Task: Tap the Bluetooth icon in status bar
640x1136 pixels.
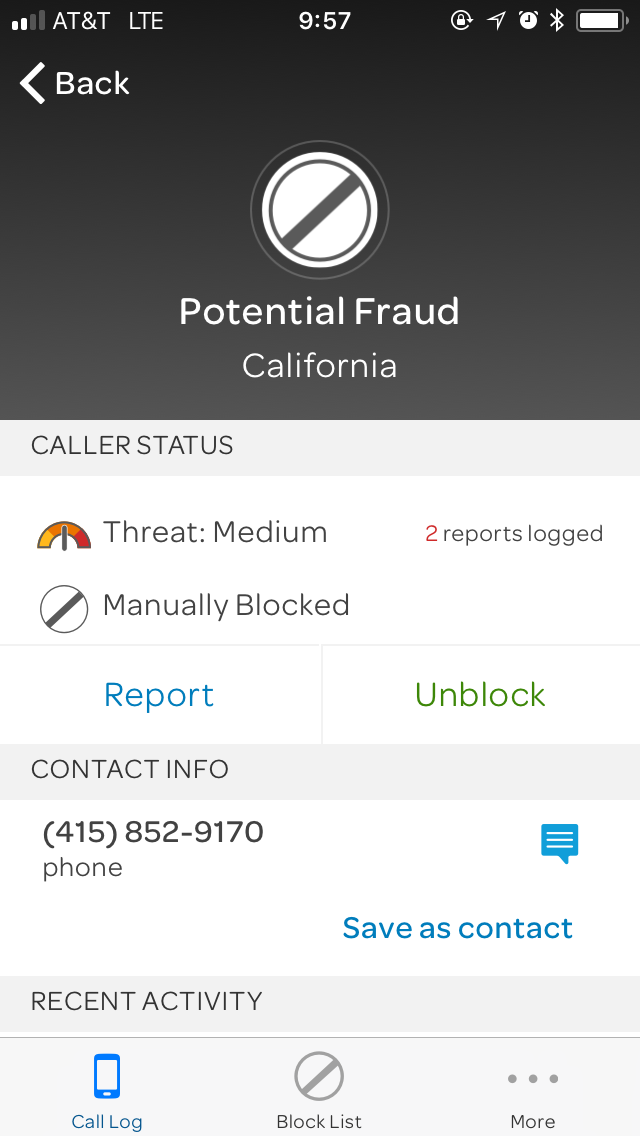Action: 557,21
